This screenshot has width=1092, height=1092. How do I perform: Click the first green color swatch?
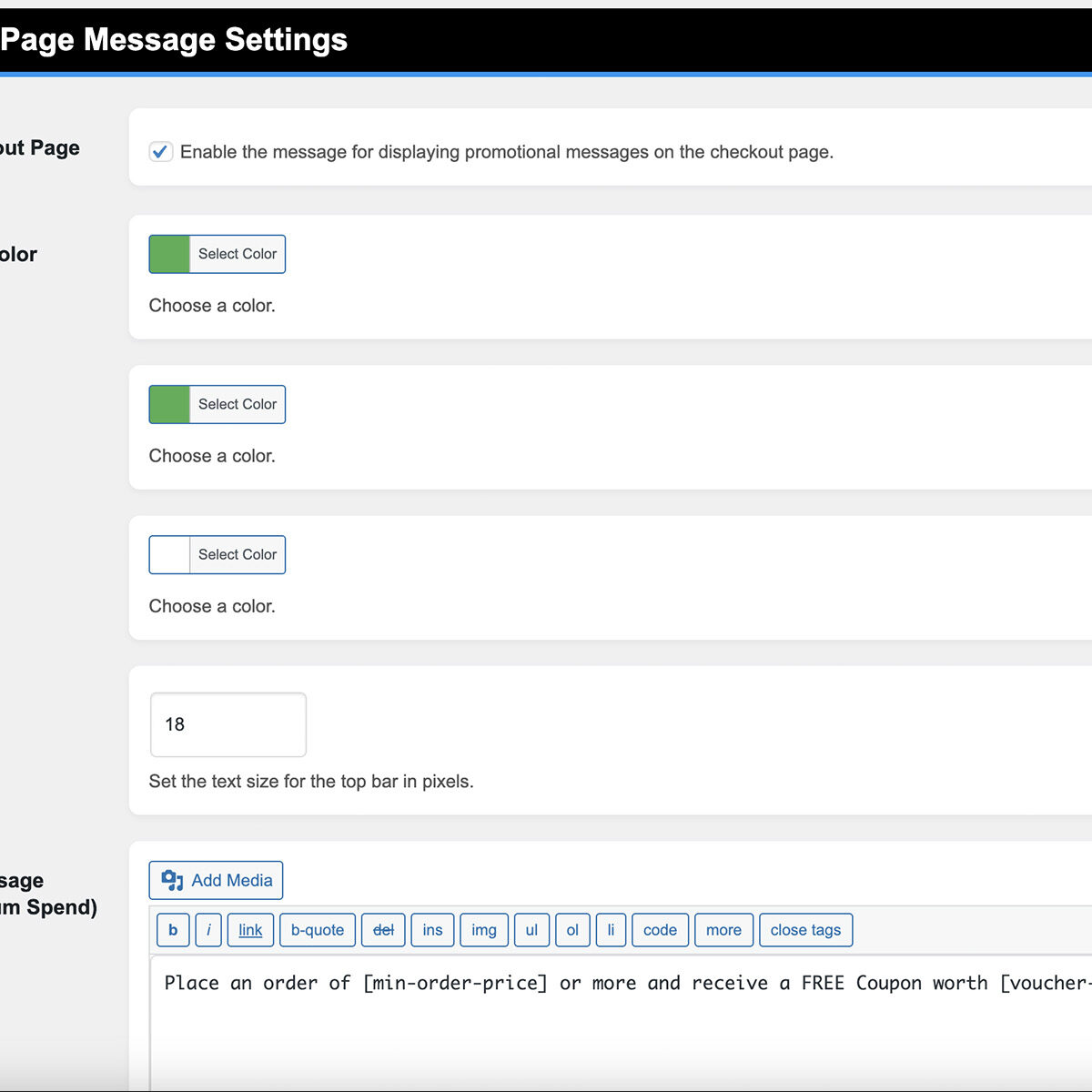(169, 254)
